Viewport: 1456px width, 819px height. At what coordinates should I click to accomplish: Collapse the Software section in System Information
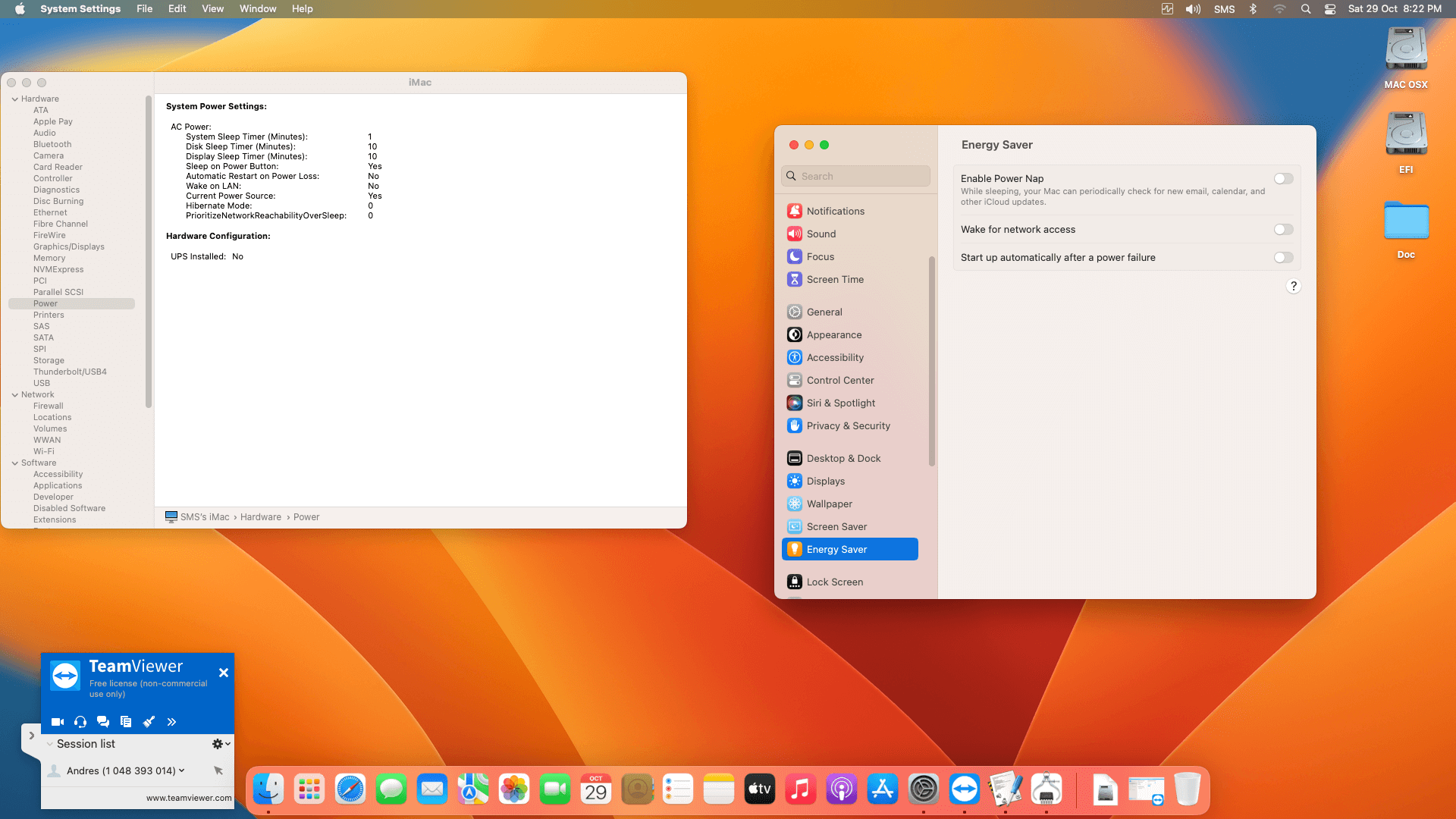point(14,463)
